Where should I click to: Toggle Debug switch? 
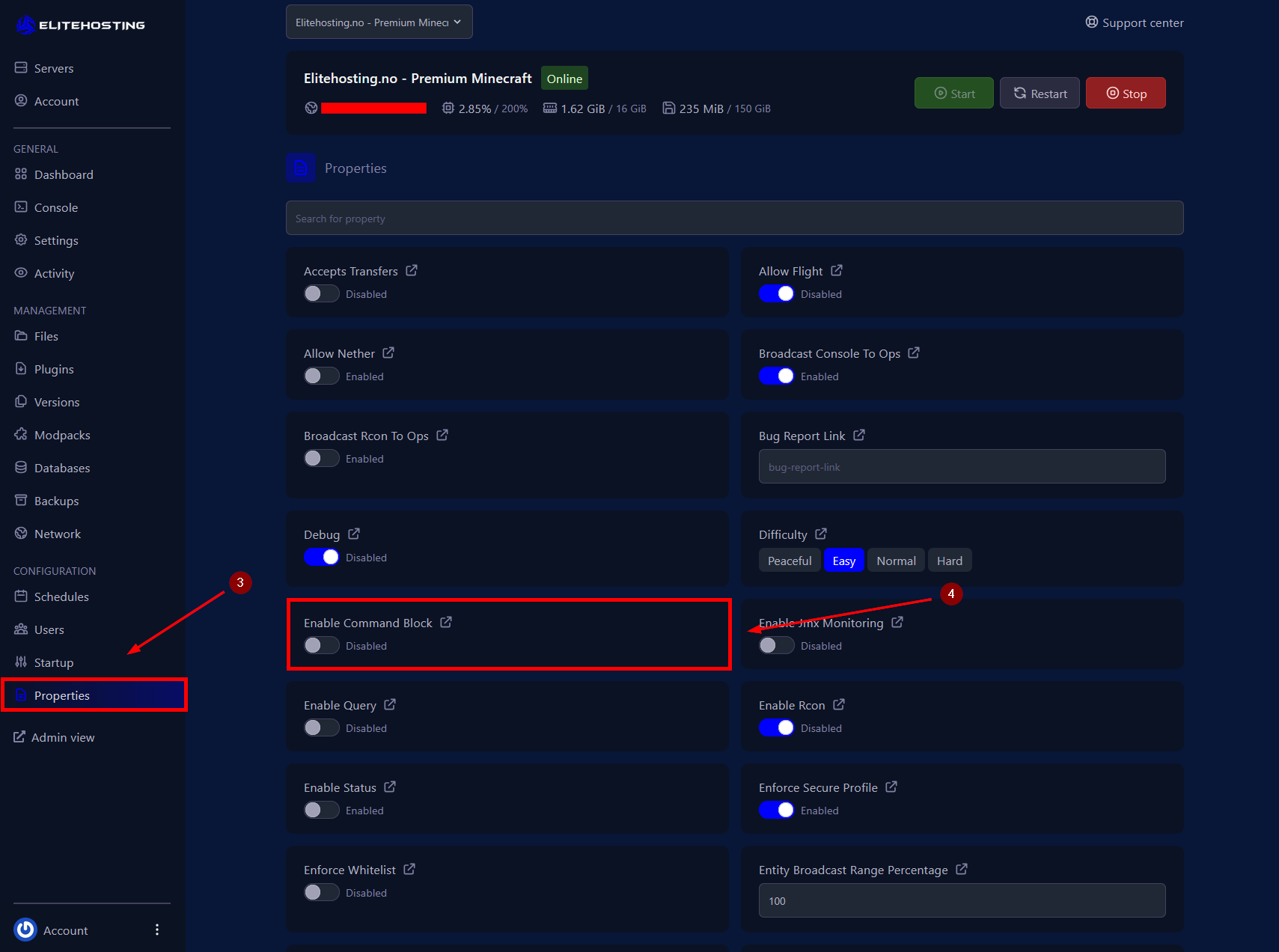322,557
